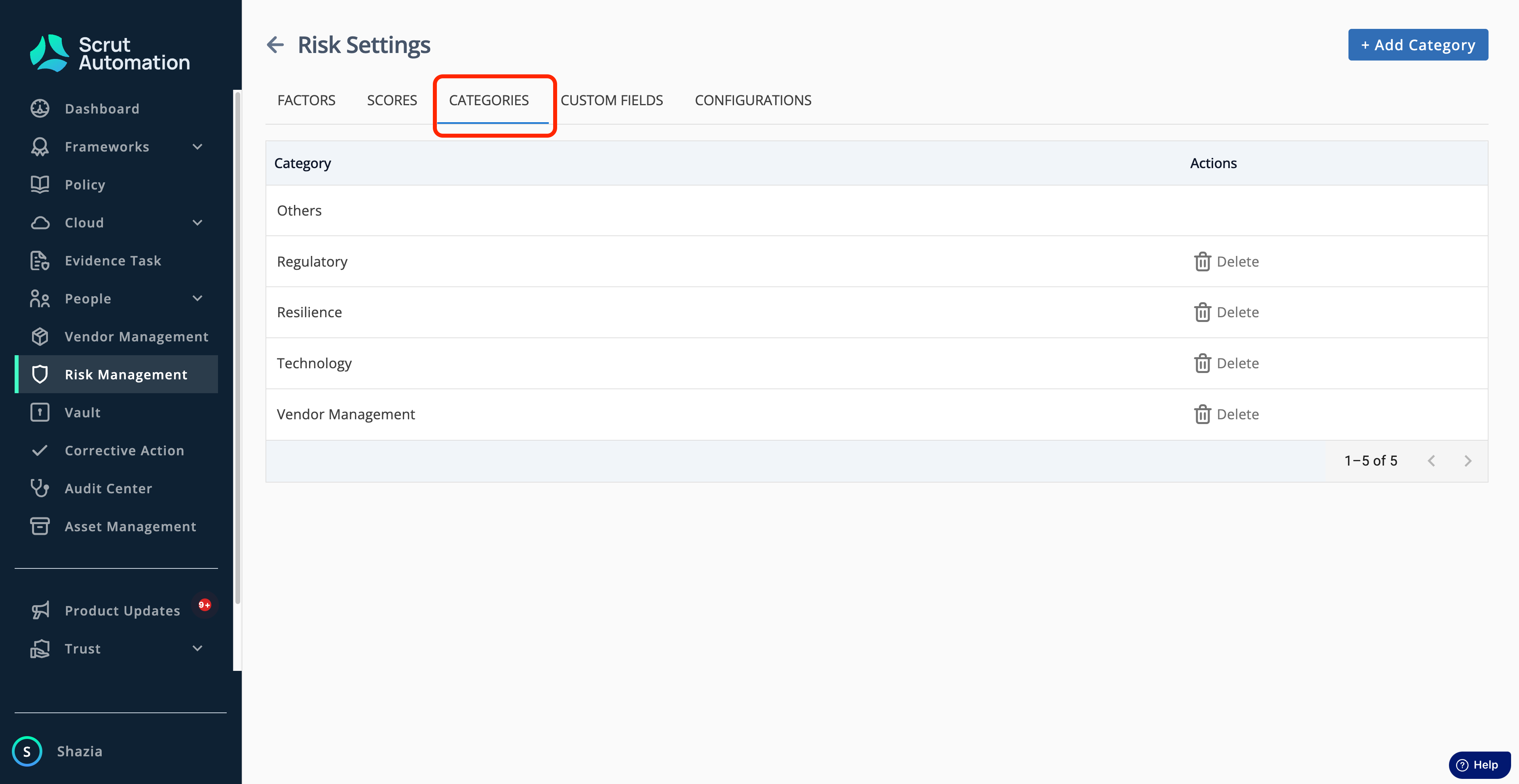The width and height of the screenshot is (1519, 784).
Task: Click the Asset Management archive icon
Action: [x=40, y=526]
